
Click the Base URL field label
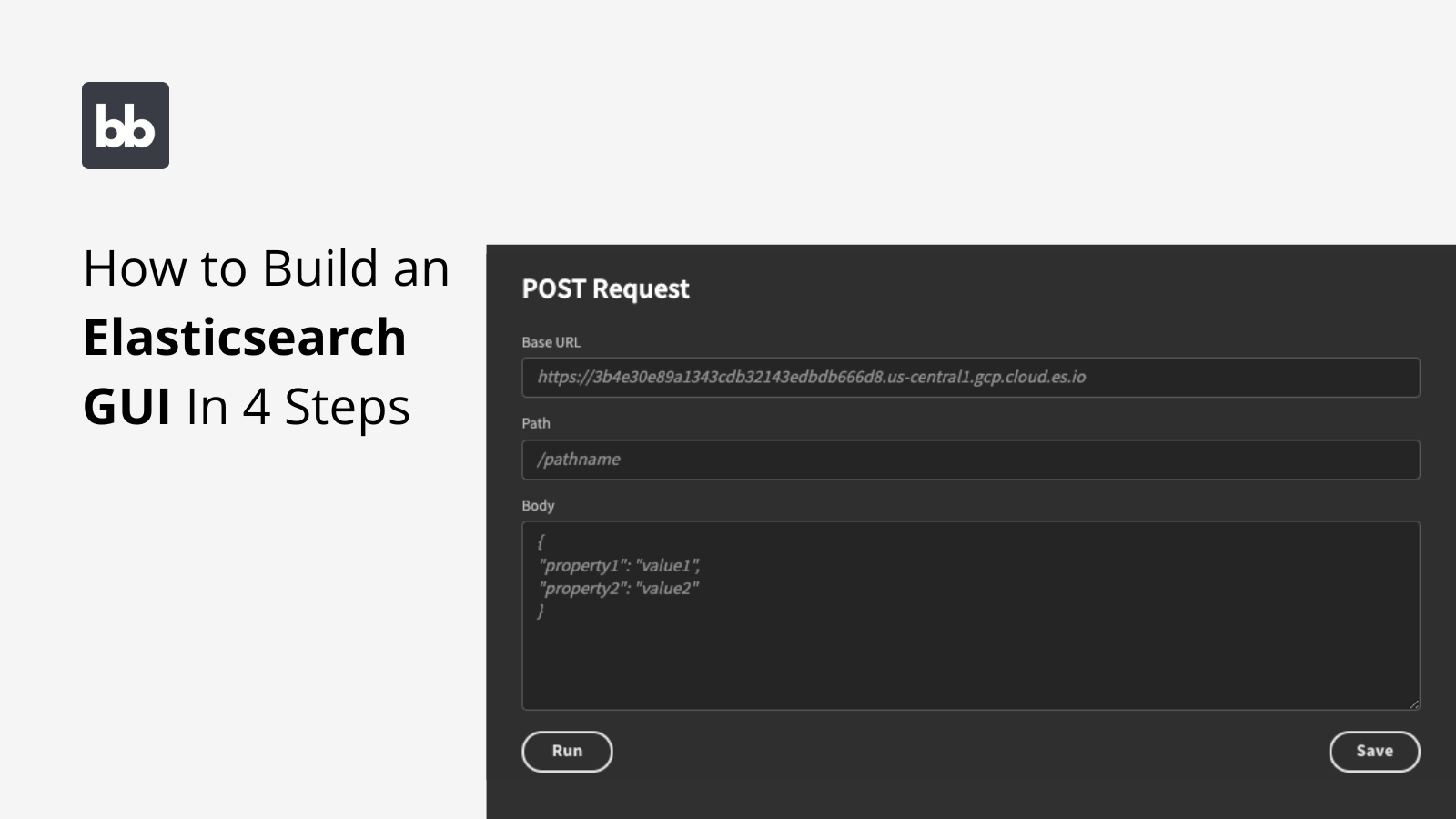tap(551, 342)
